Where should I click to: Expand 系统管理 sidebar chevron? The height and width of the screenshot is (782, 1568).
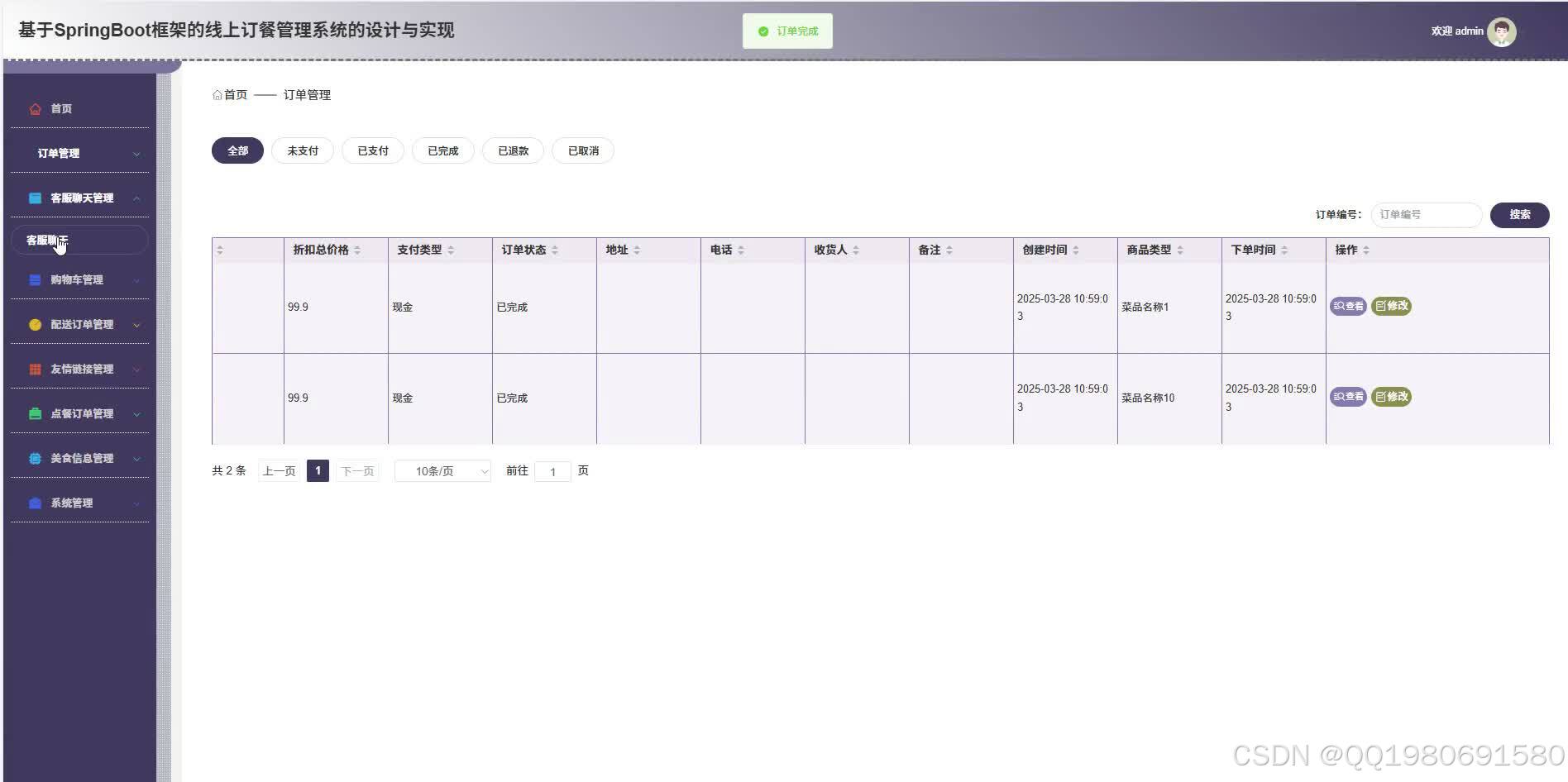[x=136, y=503]
